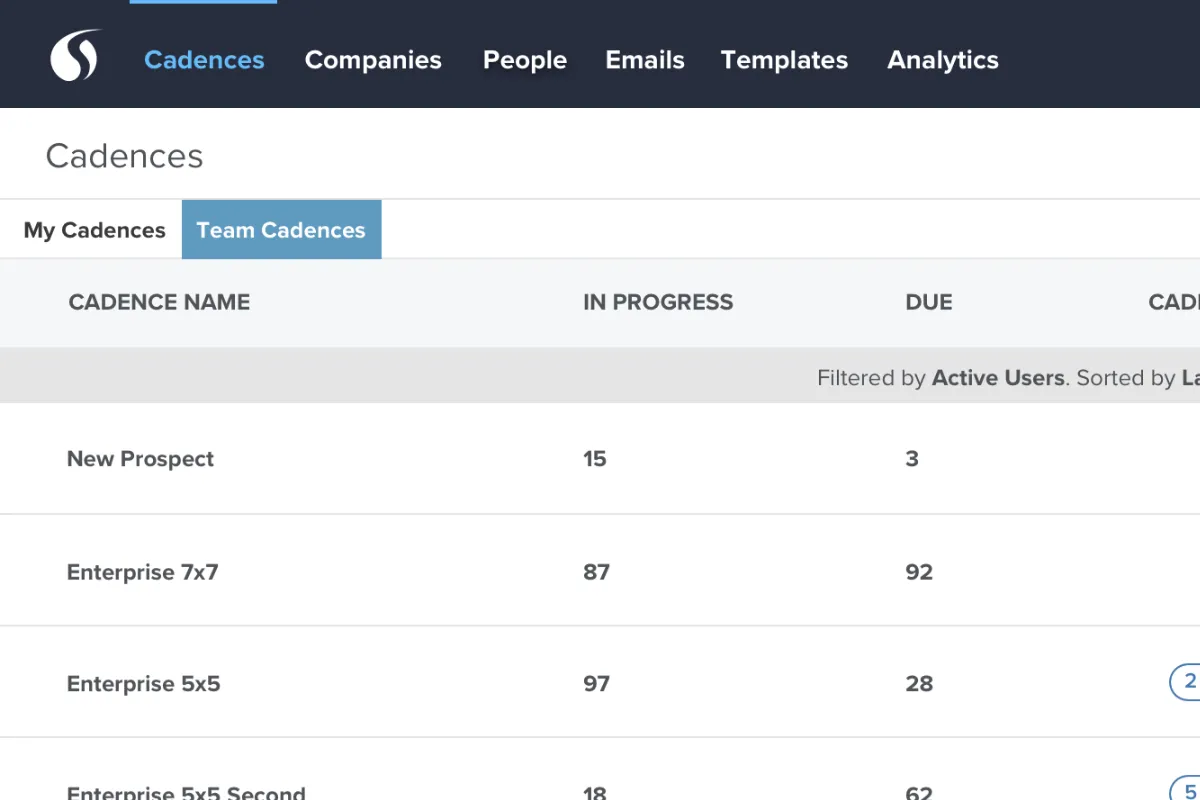Open the New Prospect cadence
Screen dimensions: 1200x800
140,459
